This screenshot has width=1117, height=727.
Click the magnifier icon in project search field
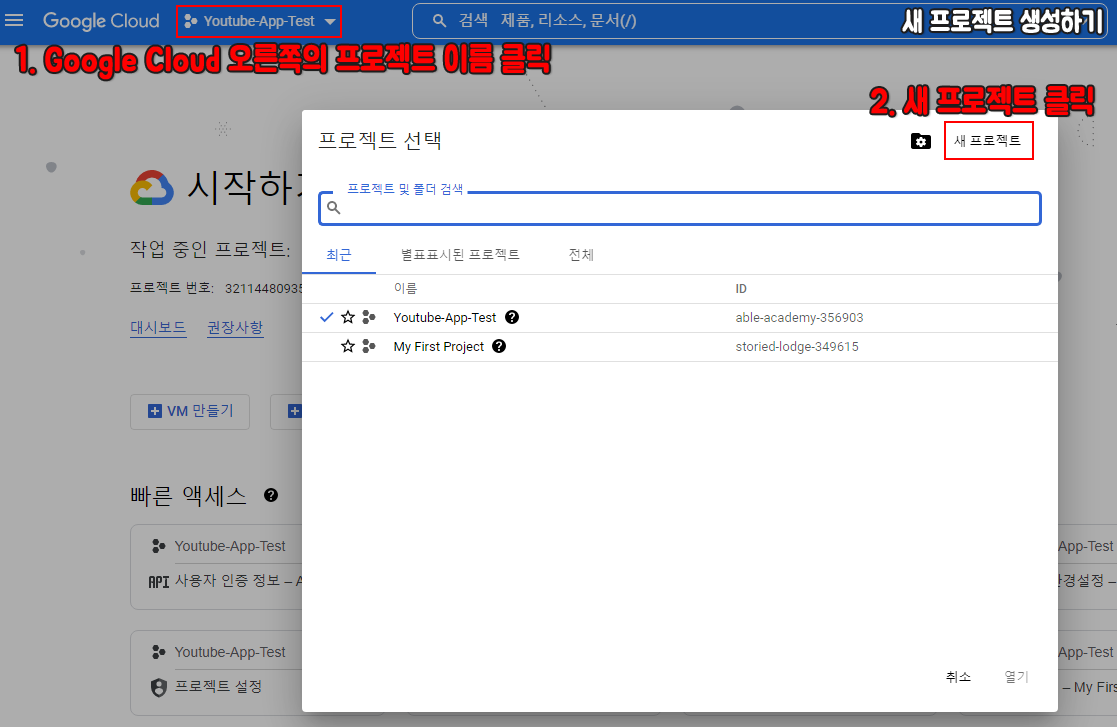333,208
